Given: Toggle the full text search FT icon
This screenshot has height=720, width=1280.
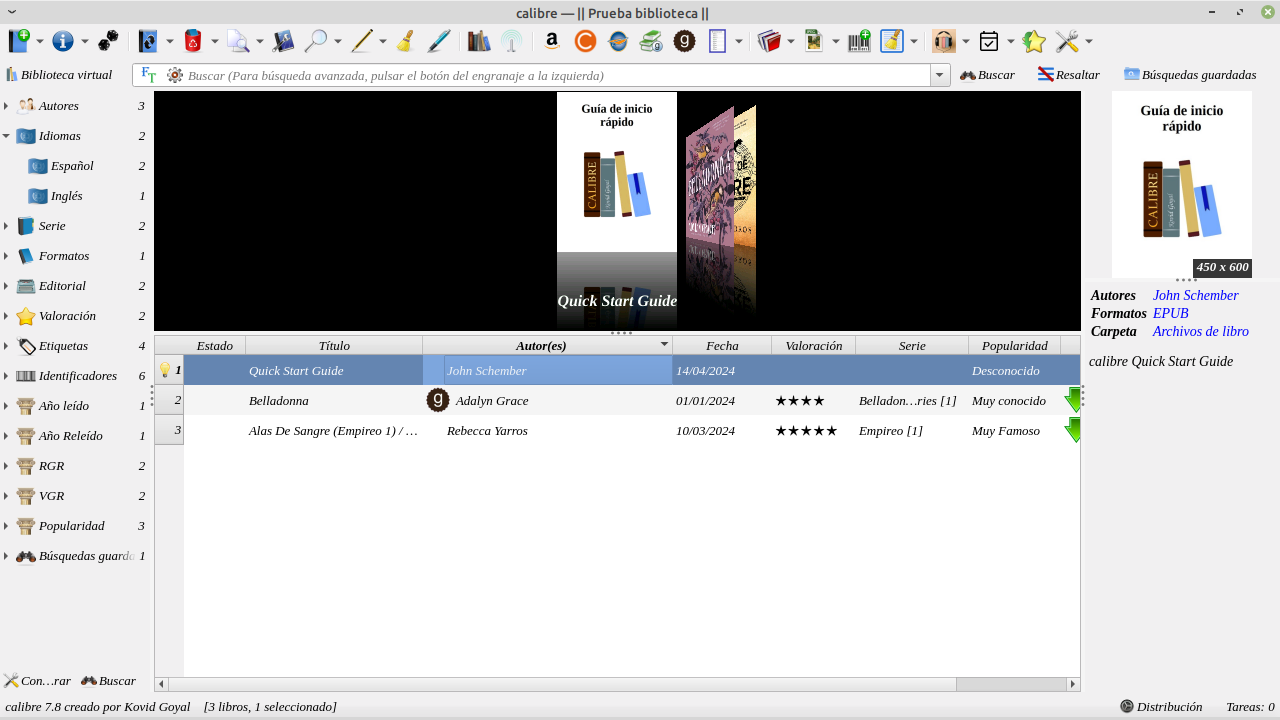Looking at the screenshot, I should [x=149, y=75].
